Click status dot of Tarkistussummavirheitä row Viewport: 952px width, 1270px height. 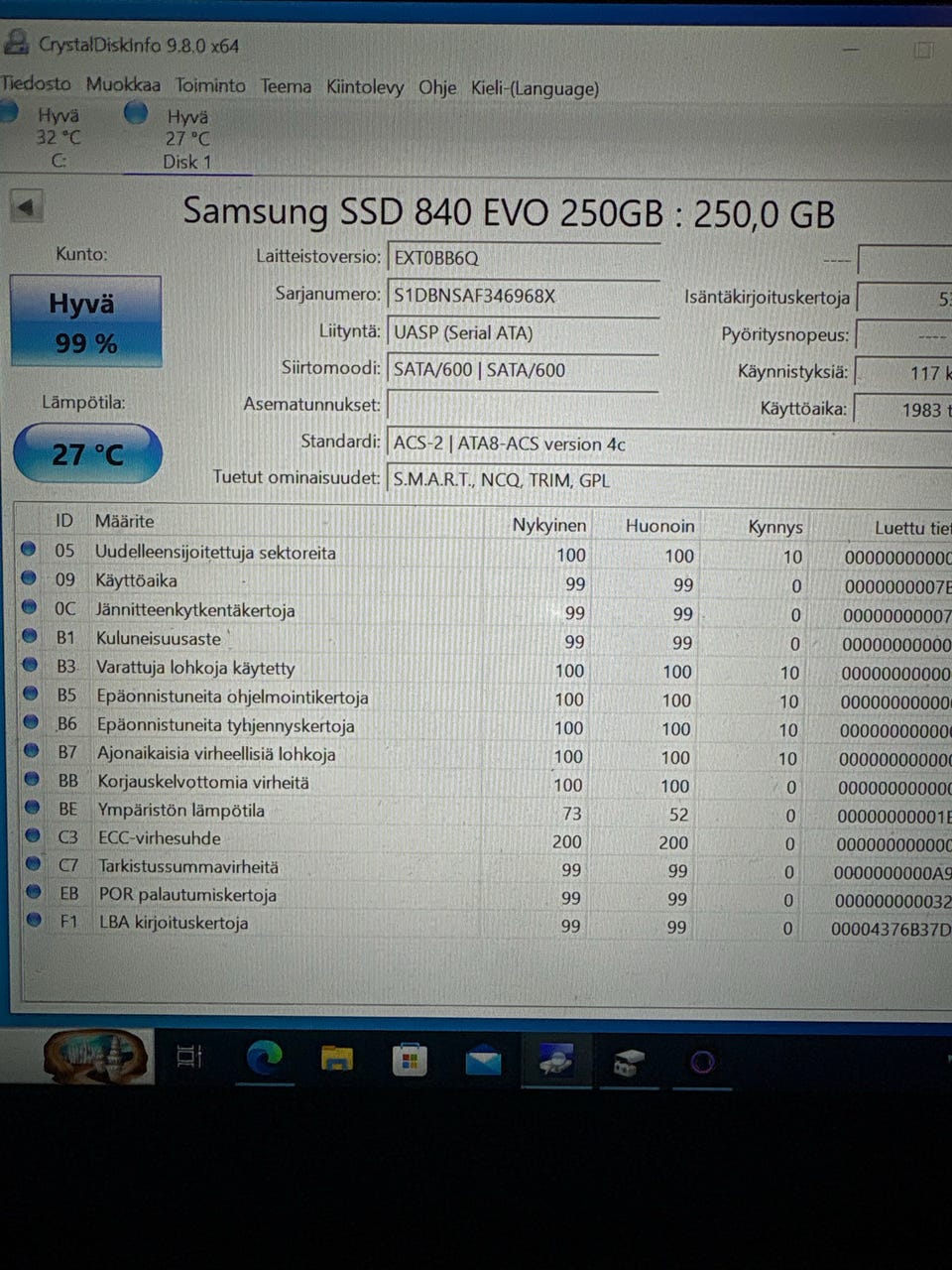(34, 863)
